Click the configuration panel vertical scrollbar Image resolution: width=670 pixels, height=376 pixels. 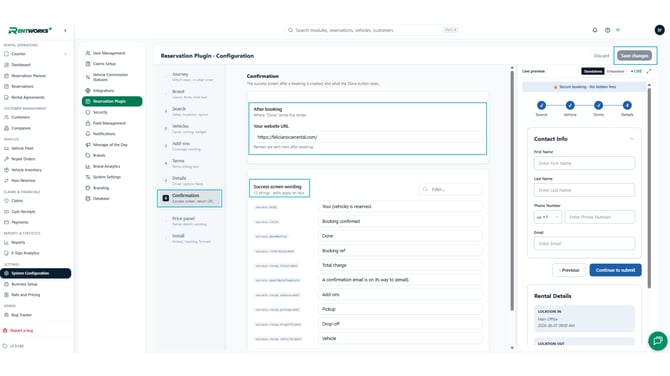pos(512,190)
